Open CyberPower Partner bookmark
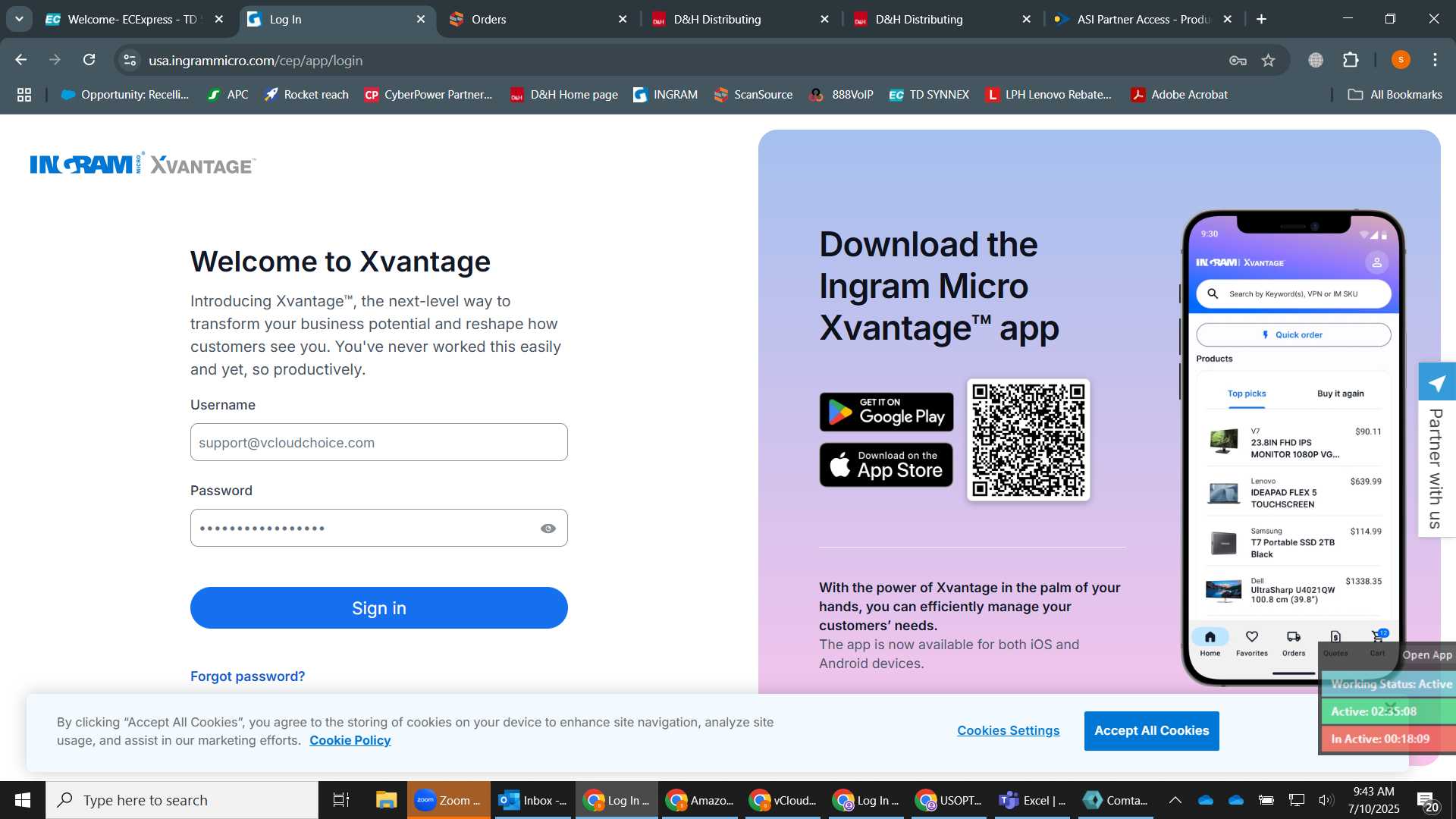The image size is (1456, 819). (428, 95)
